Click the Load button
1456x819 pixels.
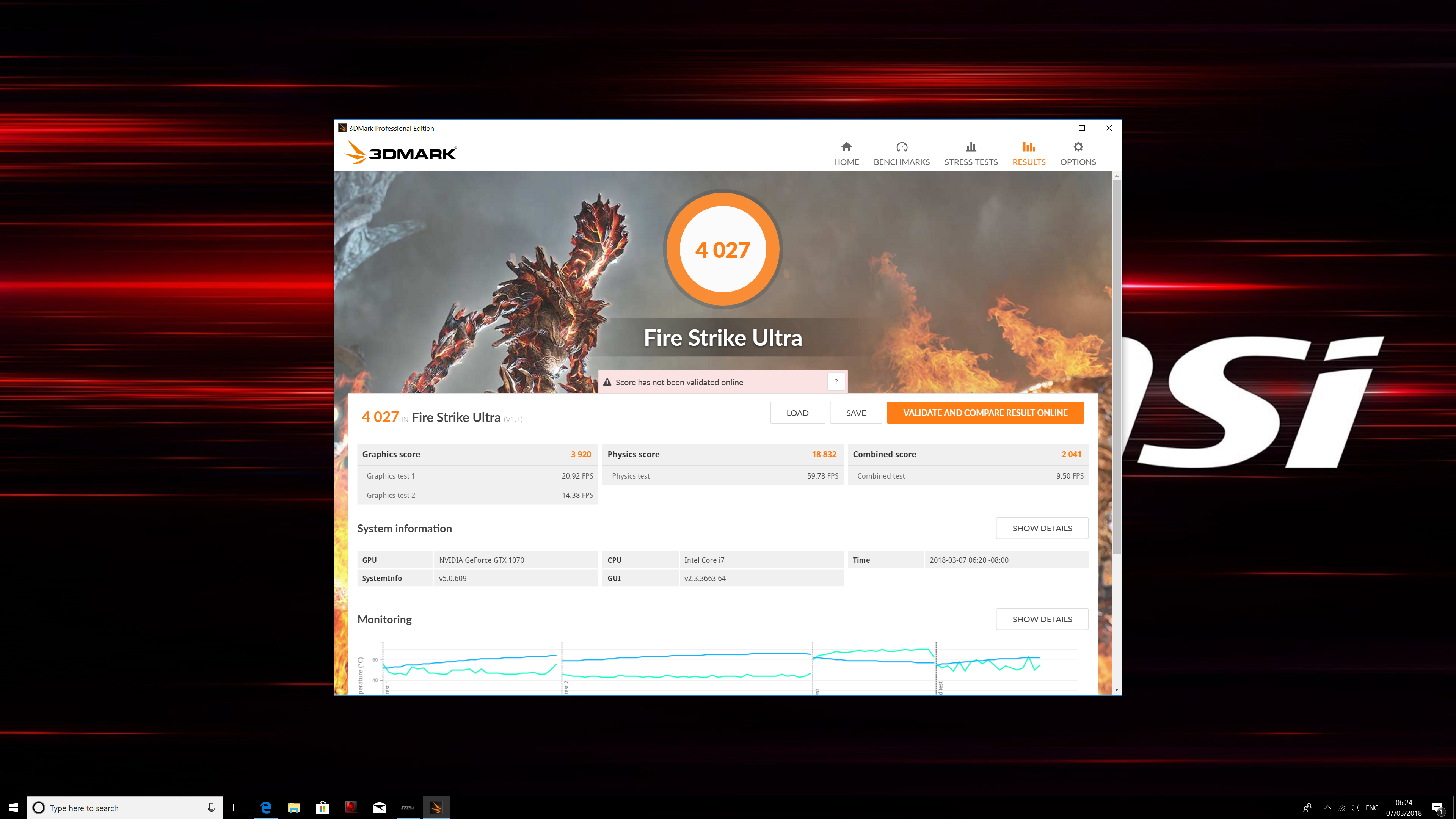click(x=797, y=413)
